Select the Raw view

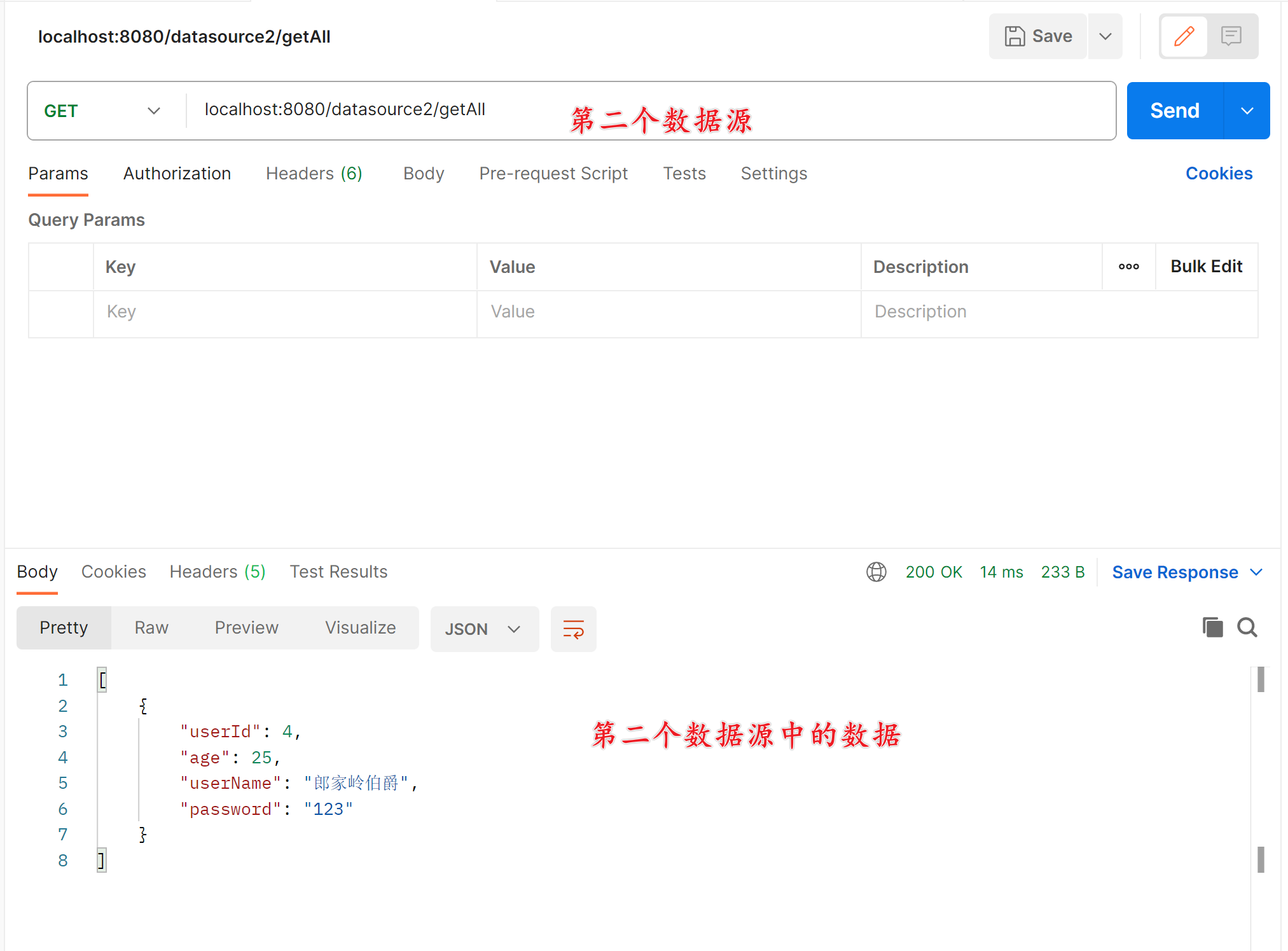(x=151, y=628)
